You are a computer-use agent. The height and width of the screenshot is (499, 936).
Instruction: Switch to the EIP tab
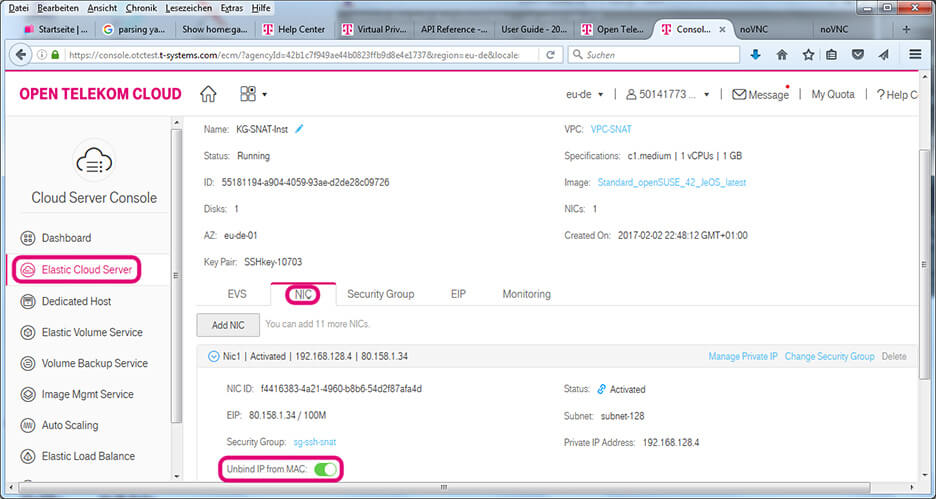(x=458, y=294)
